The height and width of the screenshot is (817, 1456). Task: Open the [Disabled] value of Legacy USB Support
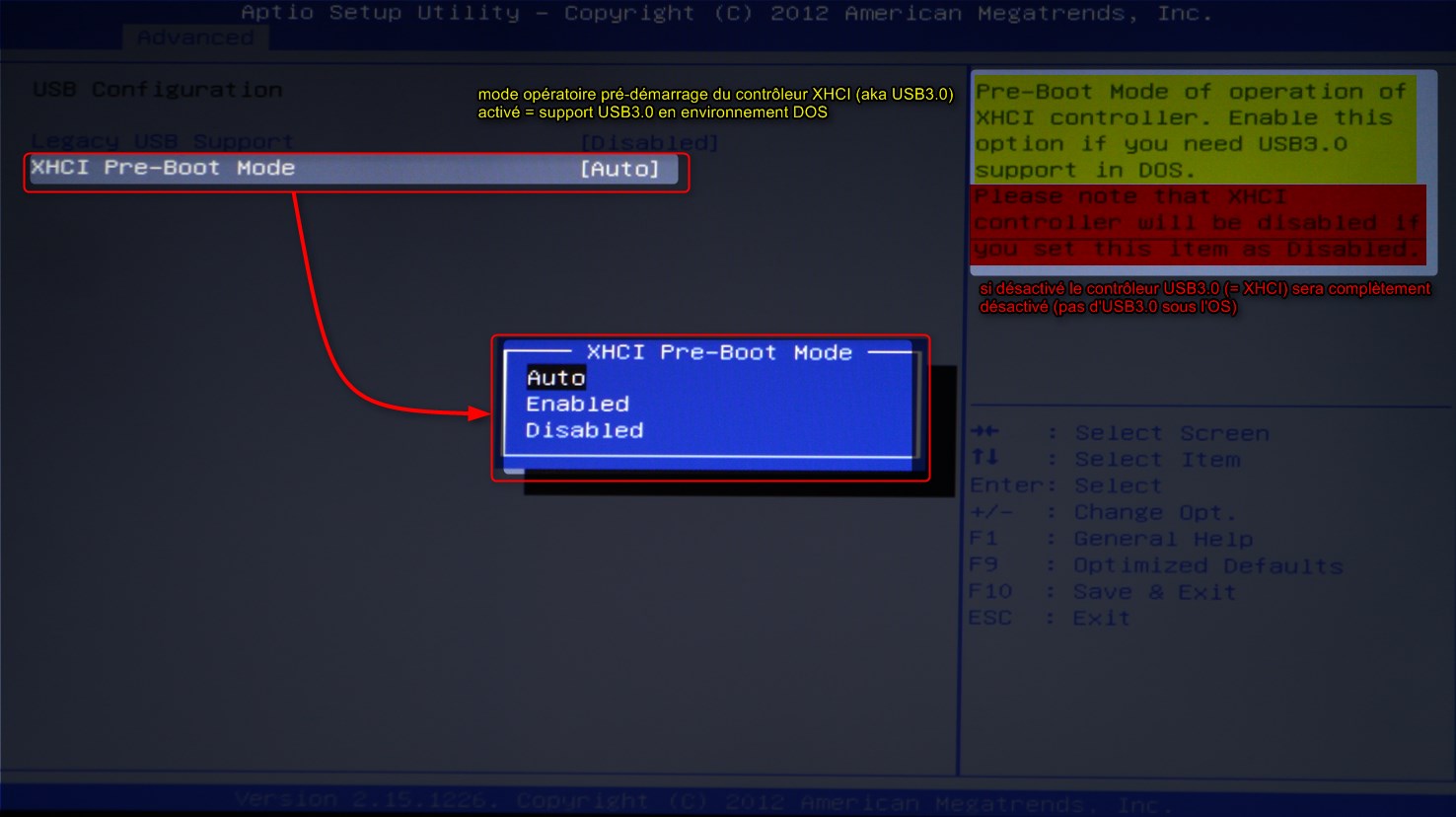[649, 142]
